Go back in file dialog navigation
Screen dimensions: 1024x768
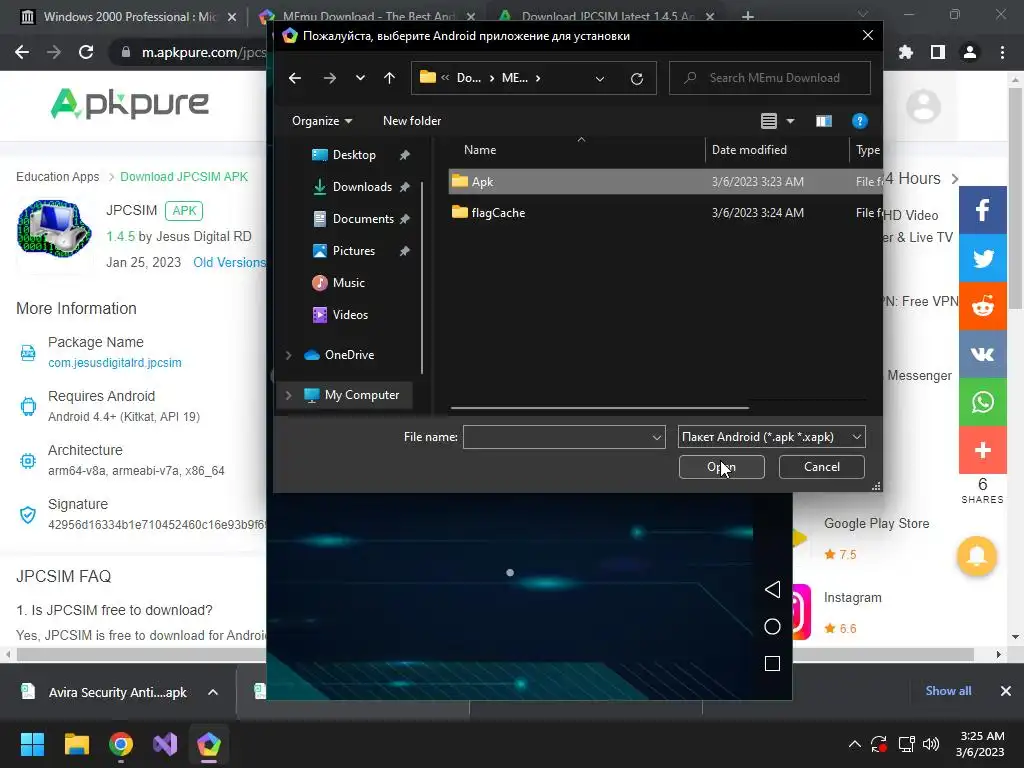tap(295, 78)
